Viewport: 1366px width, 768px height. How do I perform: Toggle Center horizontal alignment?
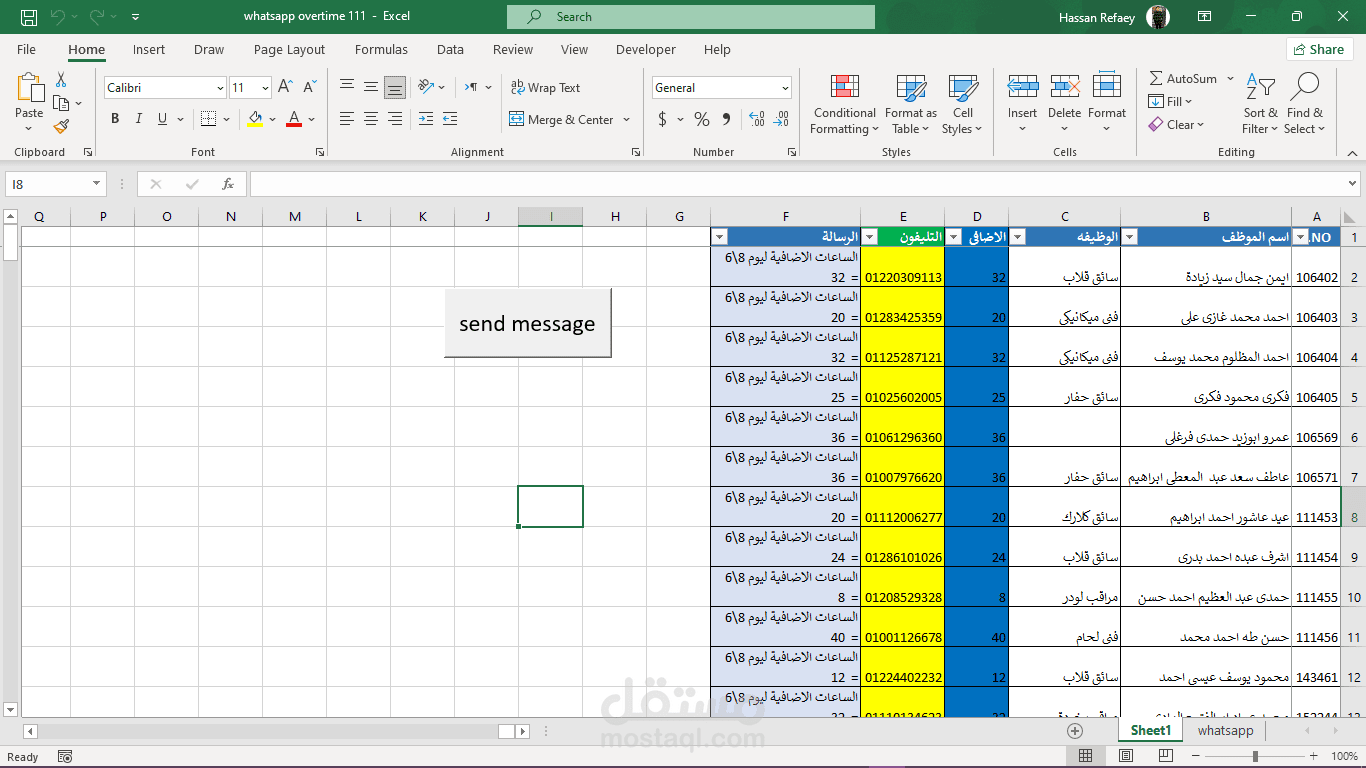click(371, 119)
